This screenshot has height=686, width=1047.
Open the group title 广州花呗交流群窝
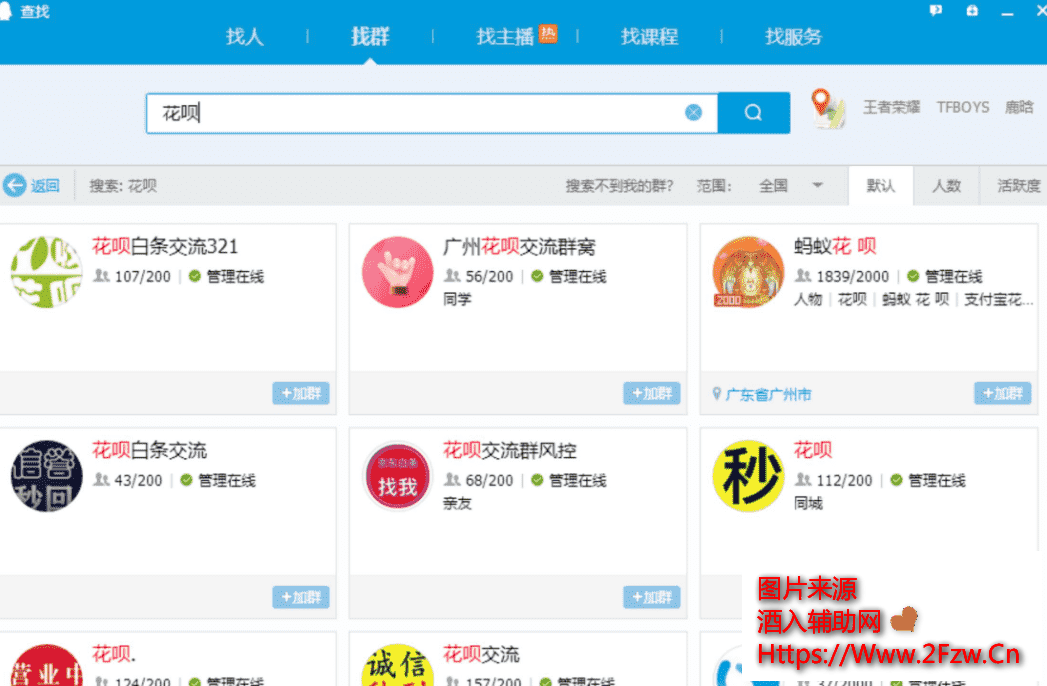click(519, 246)
